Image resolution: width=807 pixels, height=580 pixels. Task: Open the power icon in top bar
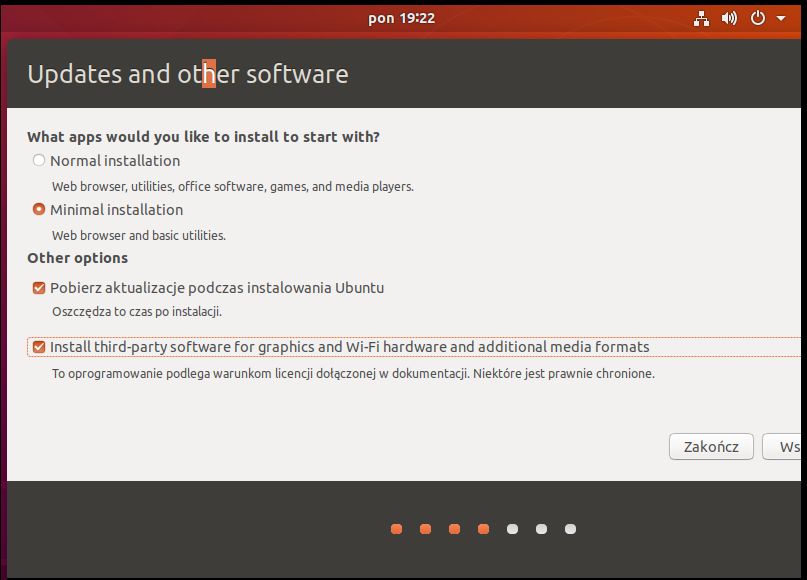(x=758, y=19)
